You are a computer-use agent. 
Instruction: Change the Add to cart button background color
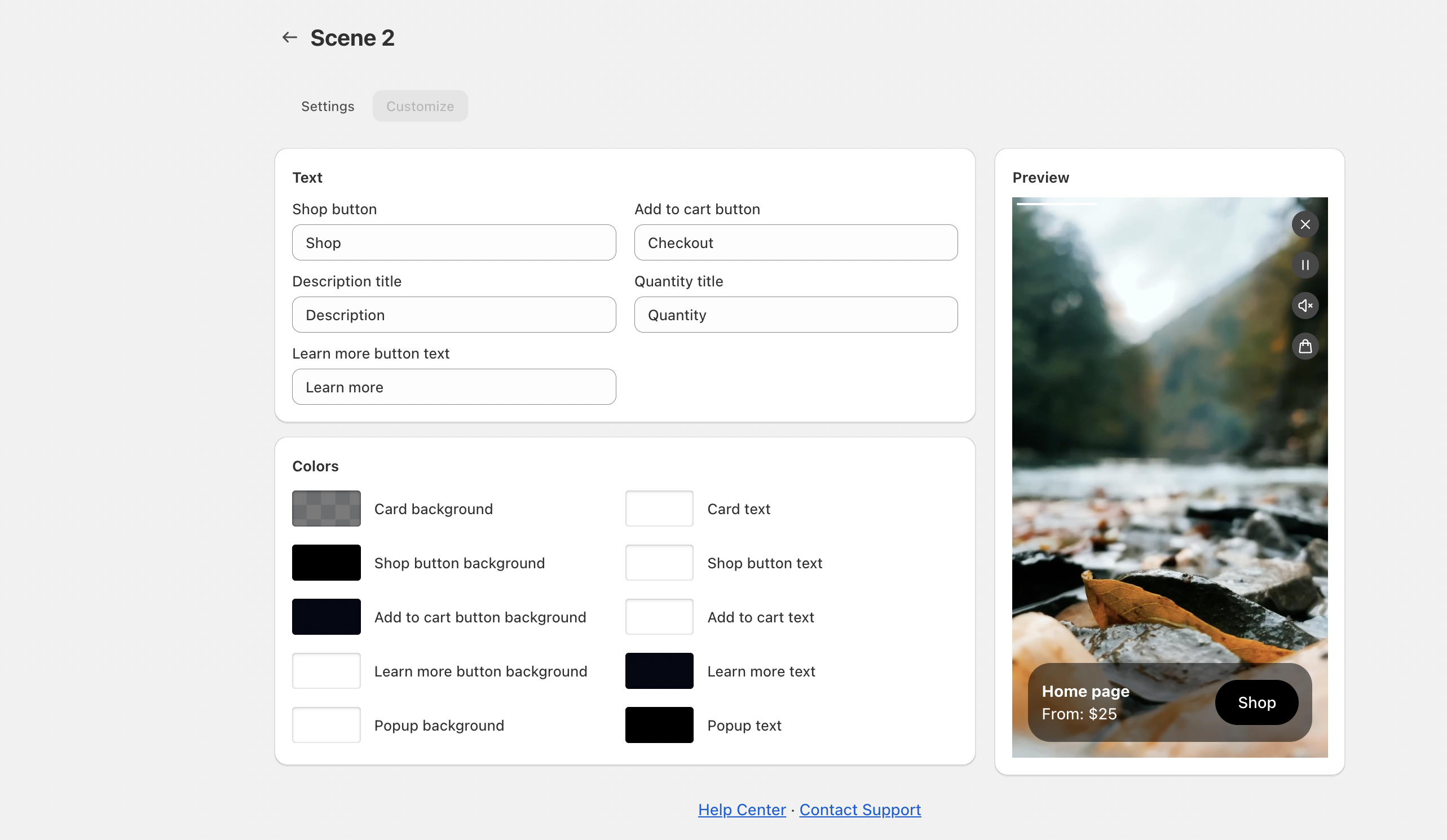click(x=326, y=617)
